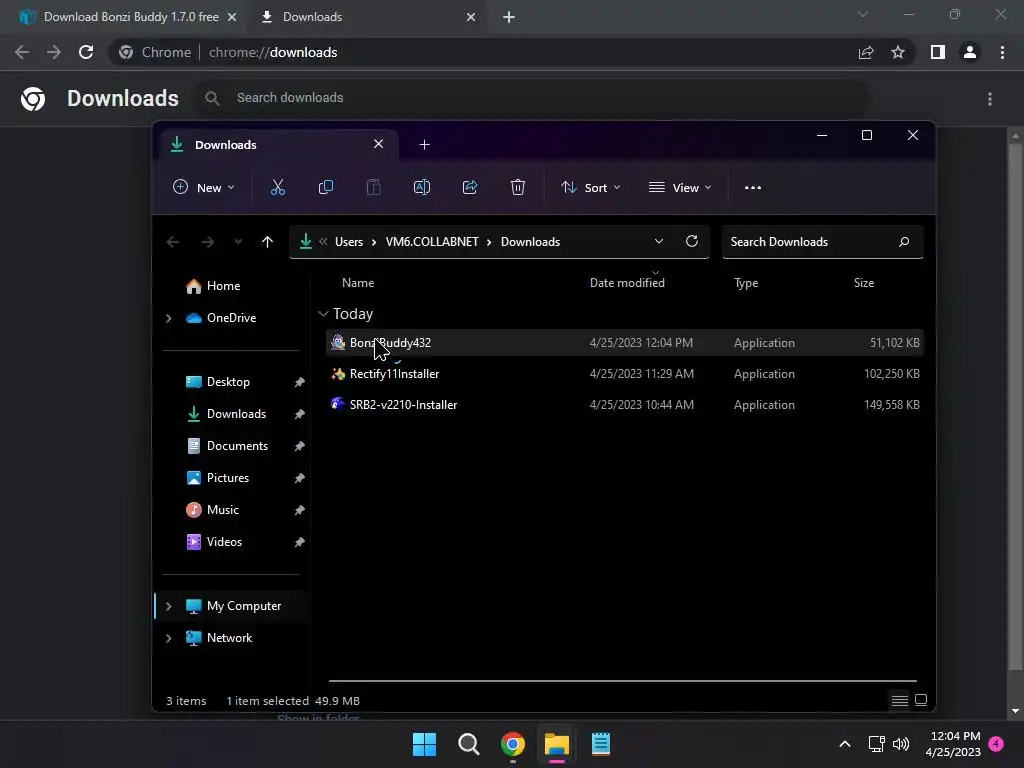Click the Paste clipboard icon in Explorer toolbar

pyautogui.click(x=374, y=187)
